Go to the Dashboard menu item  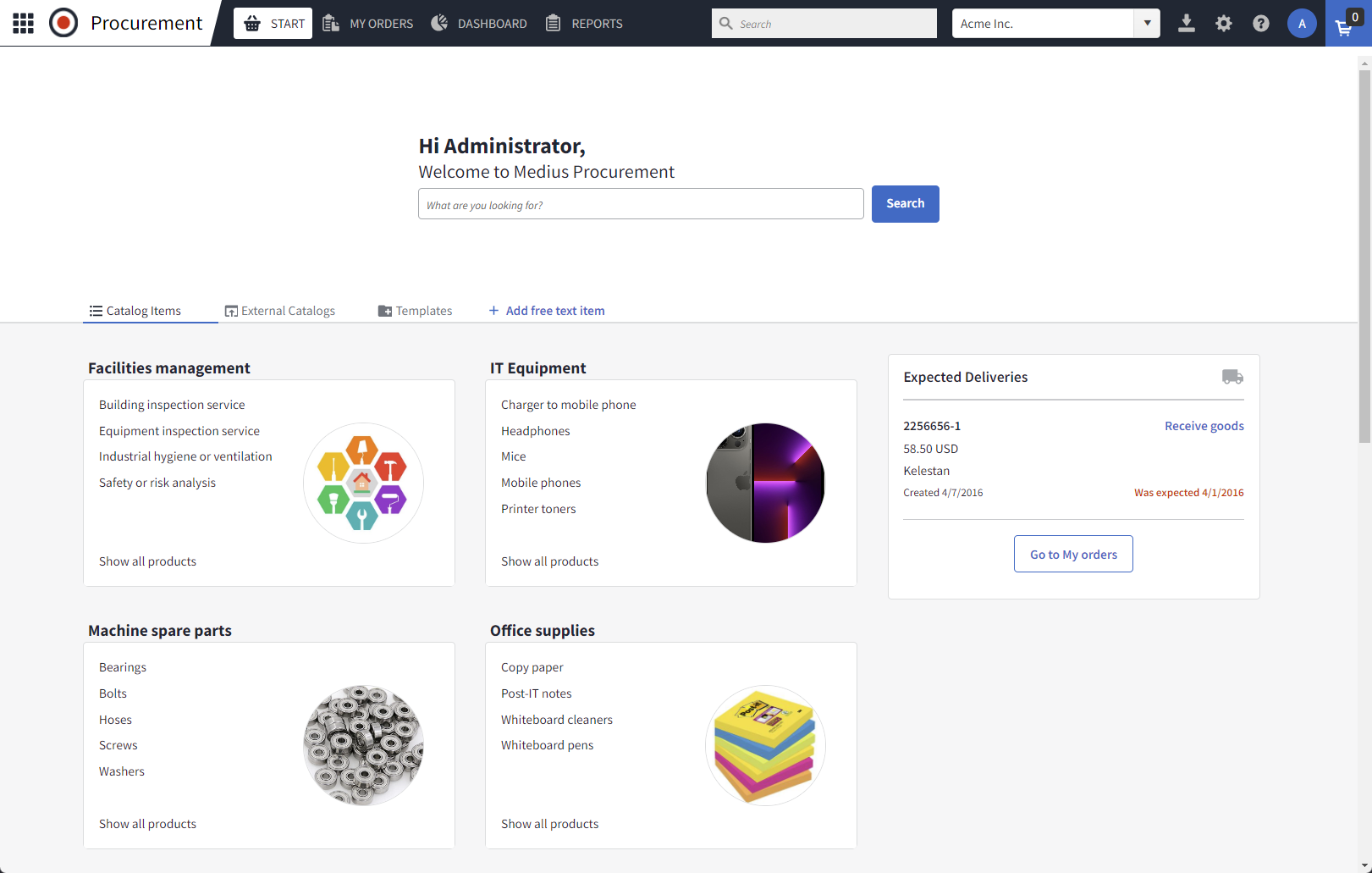479,24
